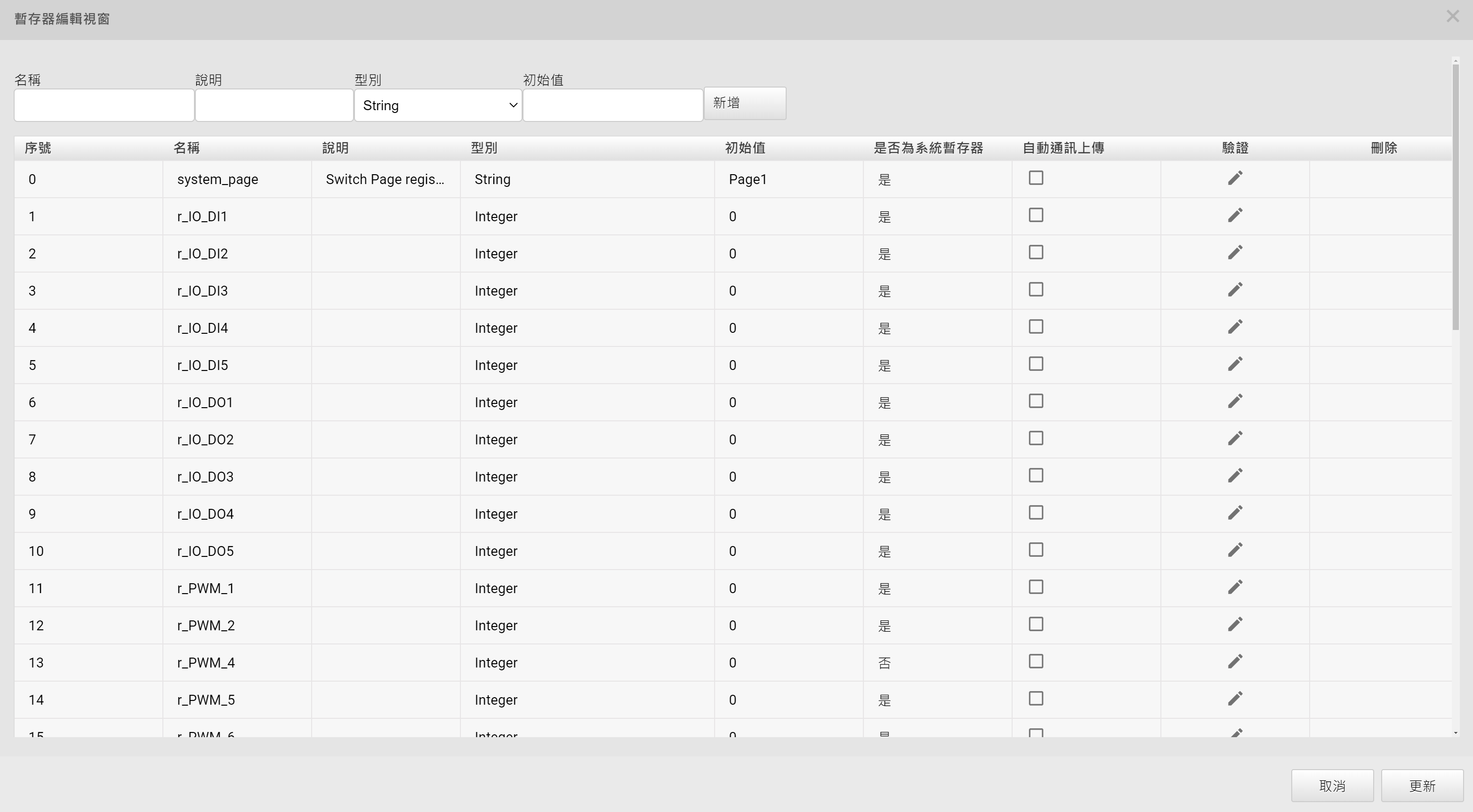The image size is (1473, 812).
Task: Click the edit pencil for system_page row
Action: (x=1235, y=178)
